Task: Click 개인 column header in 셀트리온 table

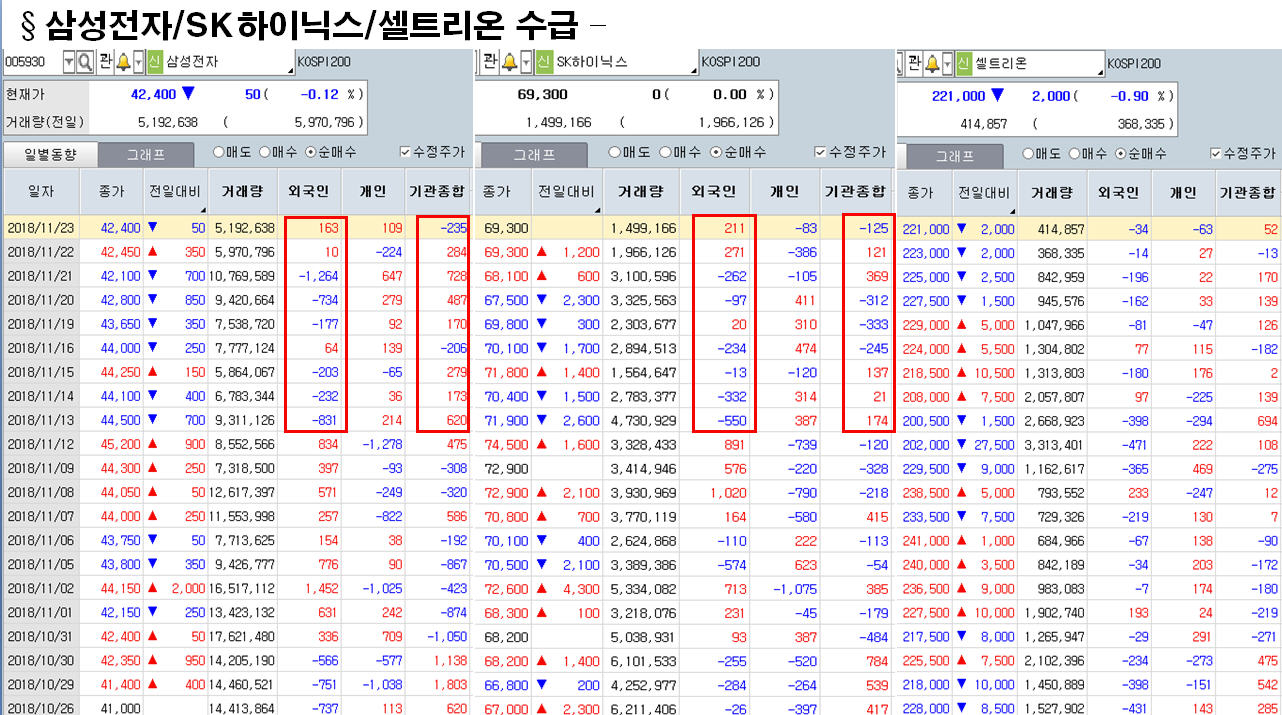Action: (x=1182, y=192)
